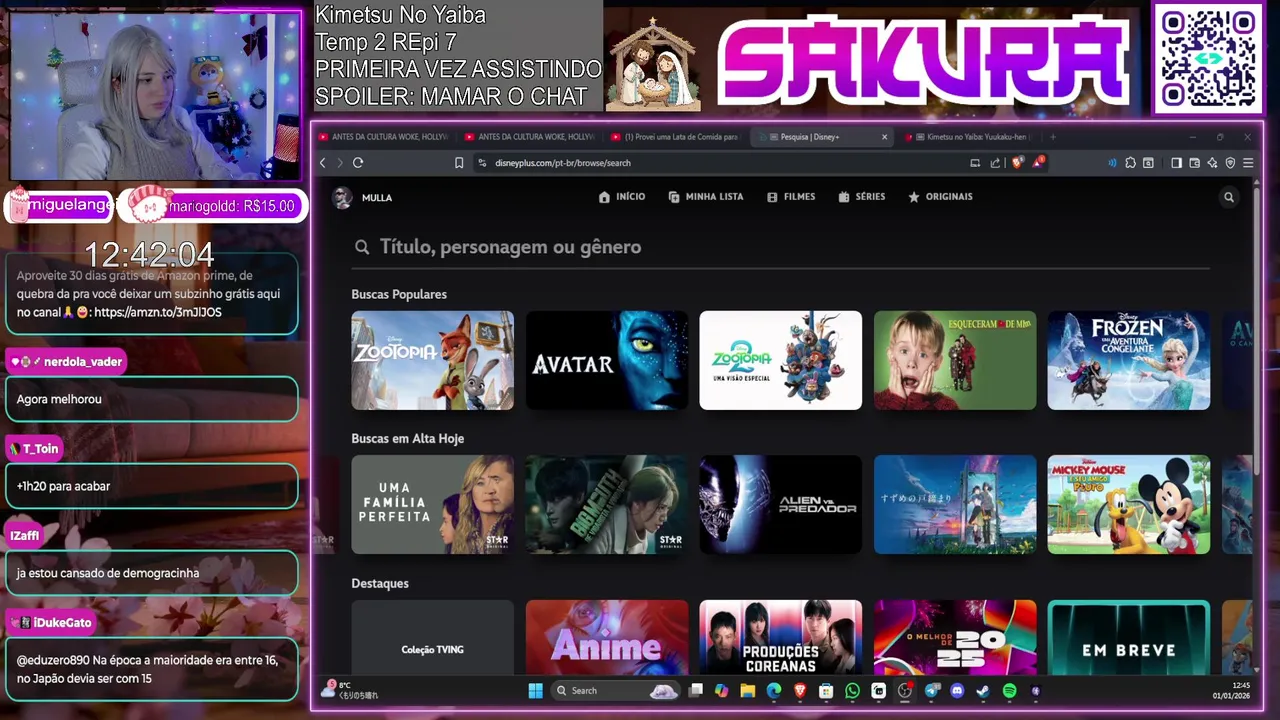Screen dimensions: 1280x720
Task: Click the amzn.to link in chat notice
Action: pos(157,313)
